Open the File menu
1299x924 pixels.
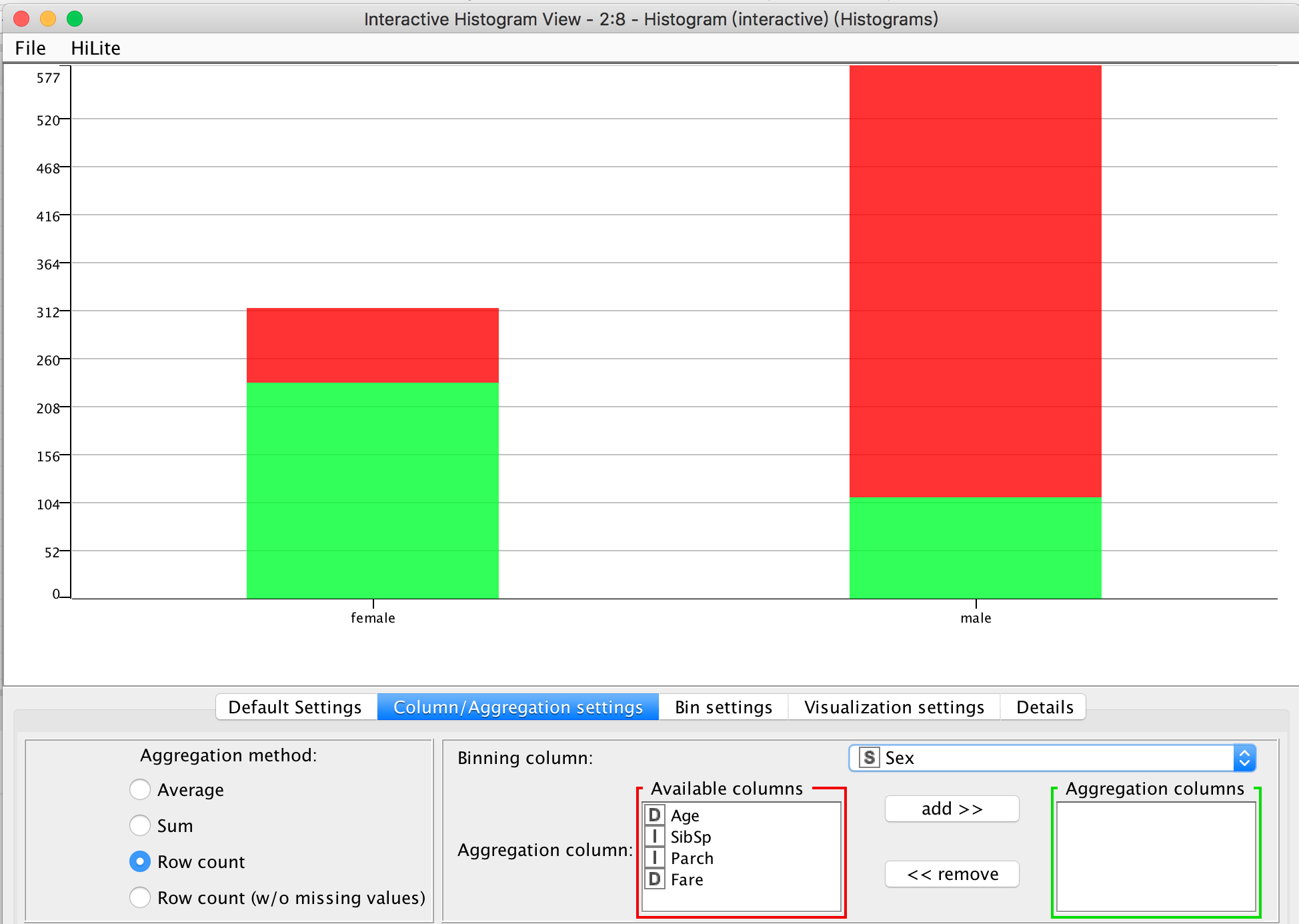[31, 48]
